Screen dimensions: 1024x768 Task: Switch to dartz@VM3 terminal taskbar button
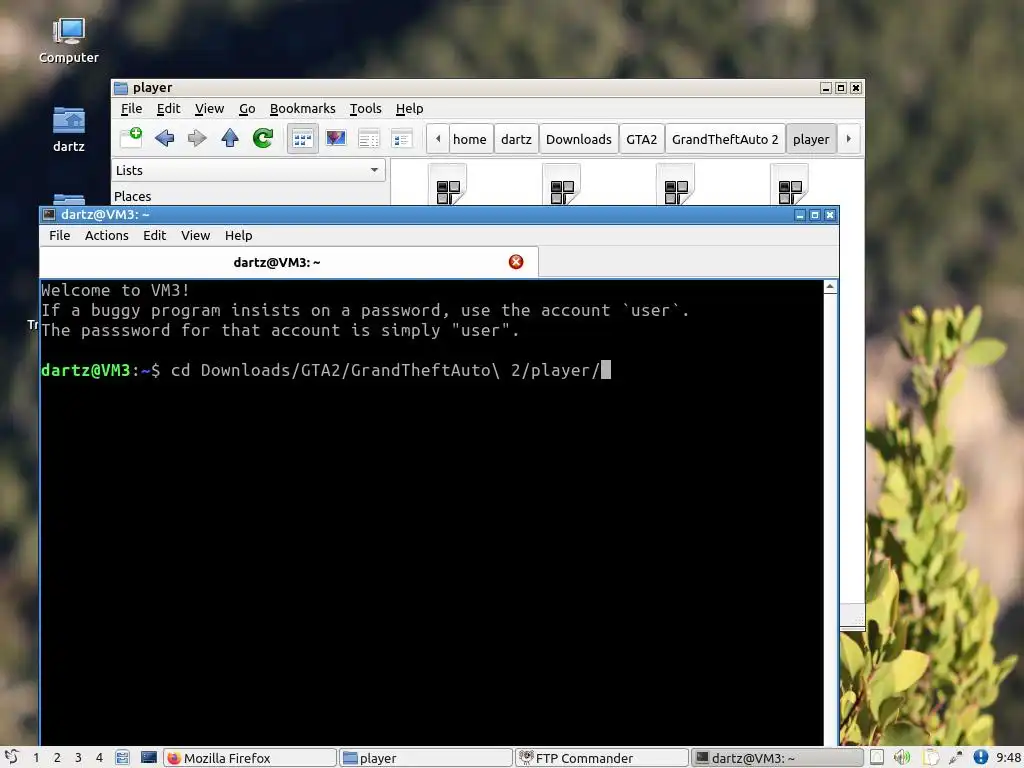[777, 758]
